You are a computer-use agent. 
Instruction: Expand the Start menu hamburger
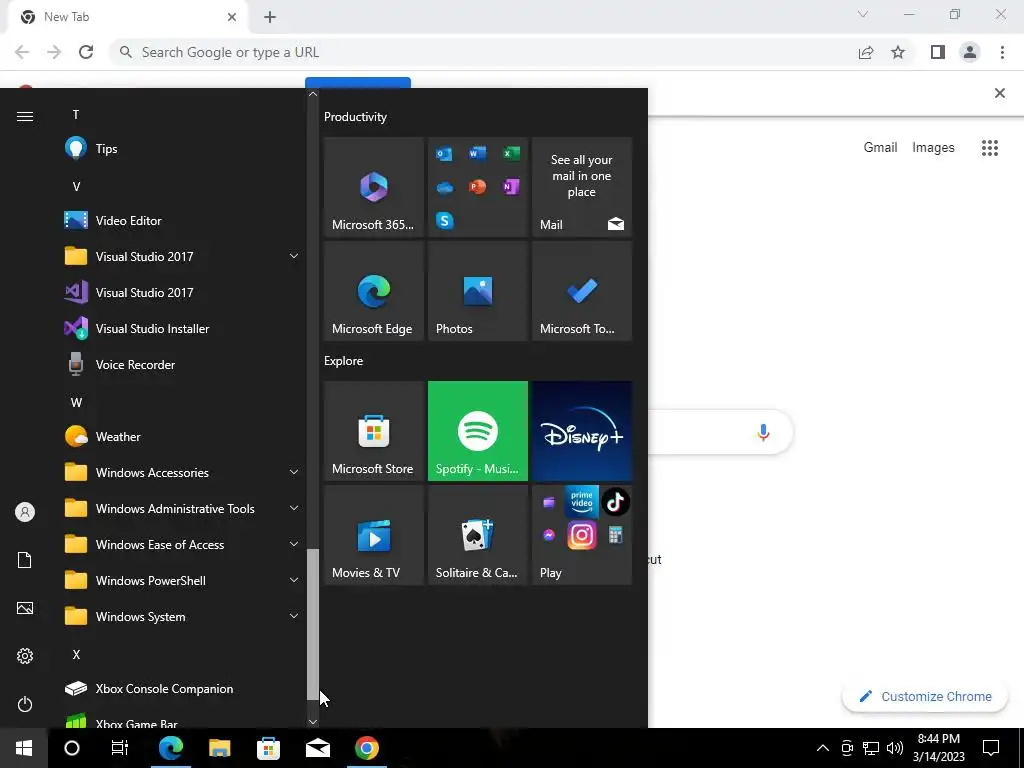point(25,116)
